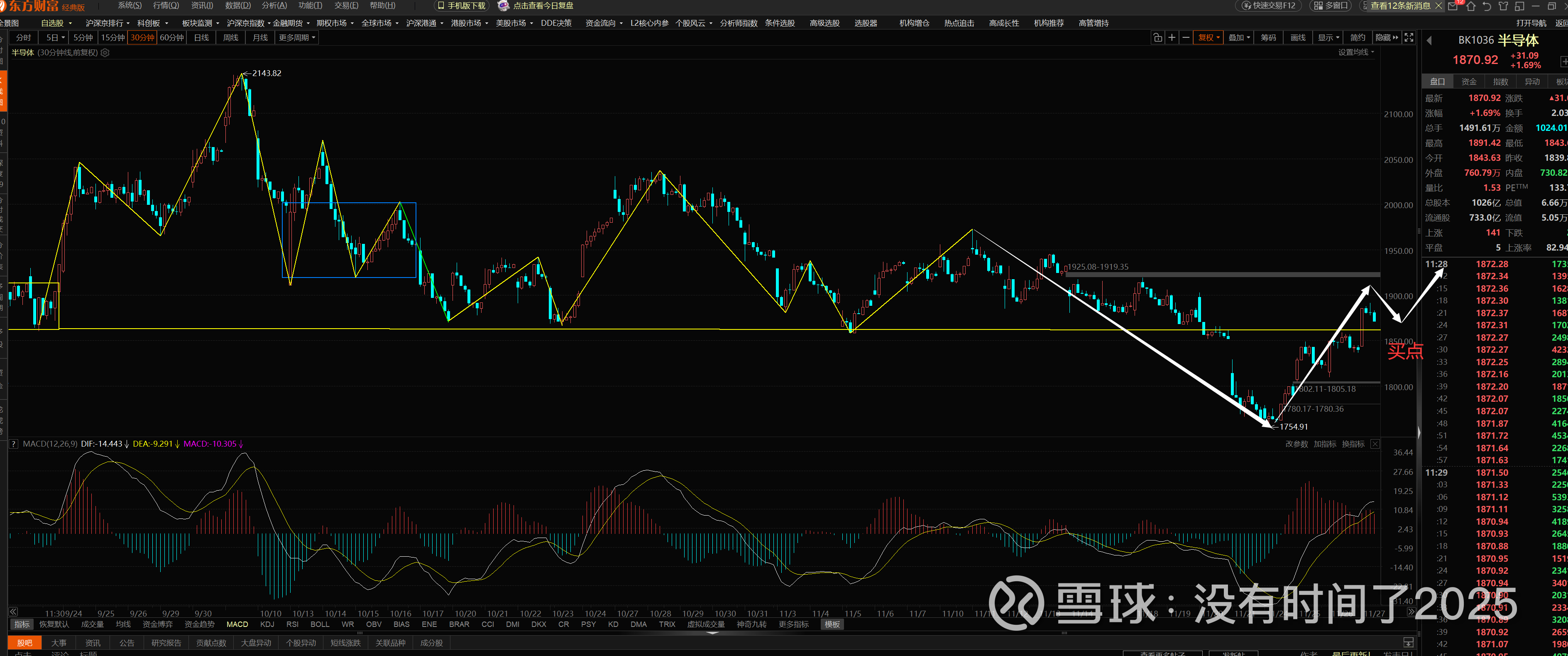Switch to 资金 tab in quote panel
This screenshot has width=1568, height=656.
pos(1469,81)
